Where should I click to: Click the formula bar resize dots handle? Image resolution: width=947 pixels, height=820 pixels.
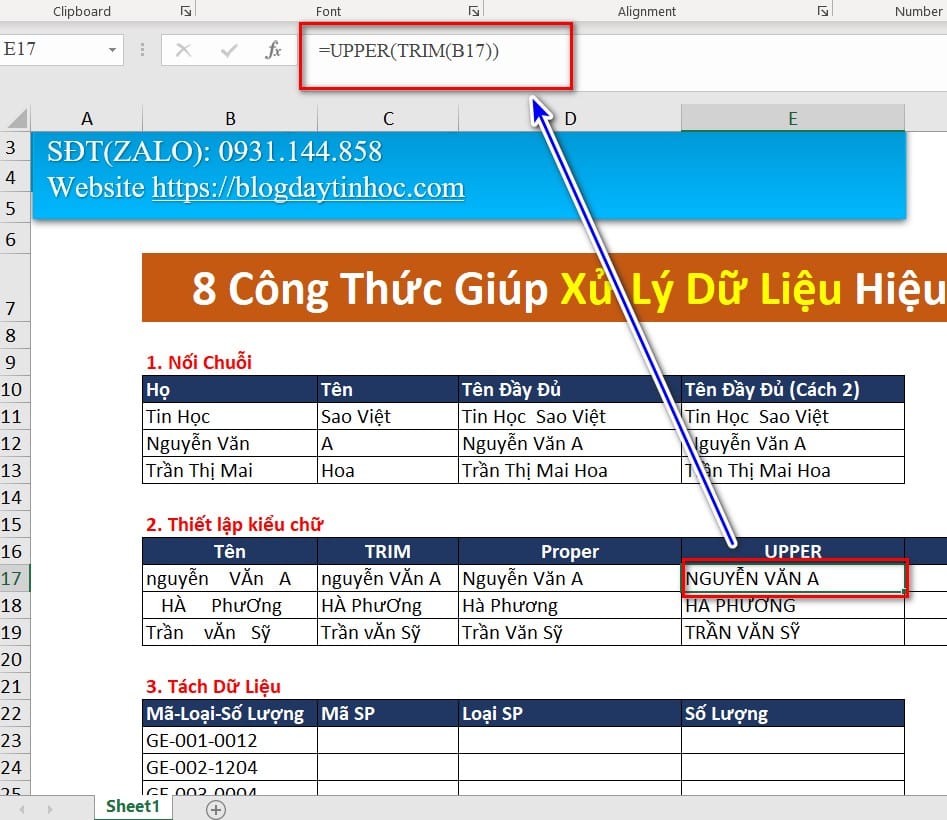143,50
